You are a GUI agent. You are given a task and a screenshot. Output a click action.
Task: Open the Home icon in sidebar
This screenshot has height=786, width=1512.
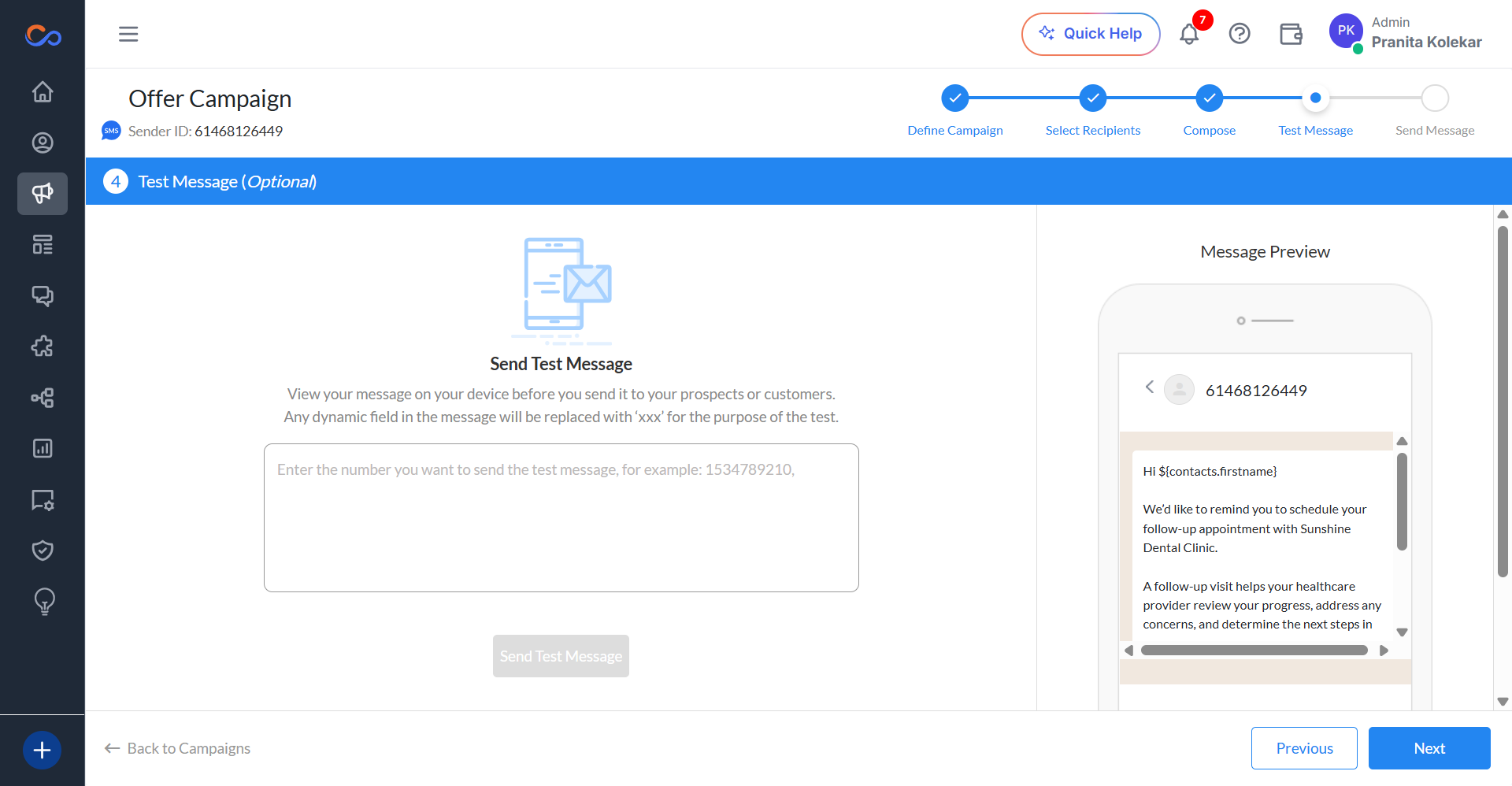[43, 92]
